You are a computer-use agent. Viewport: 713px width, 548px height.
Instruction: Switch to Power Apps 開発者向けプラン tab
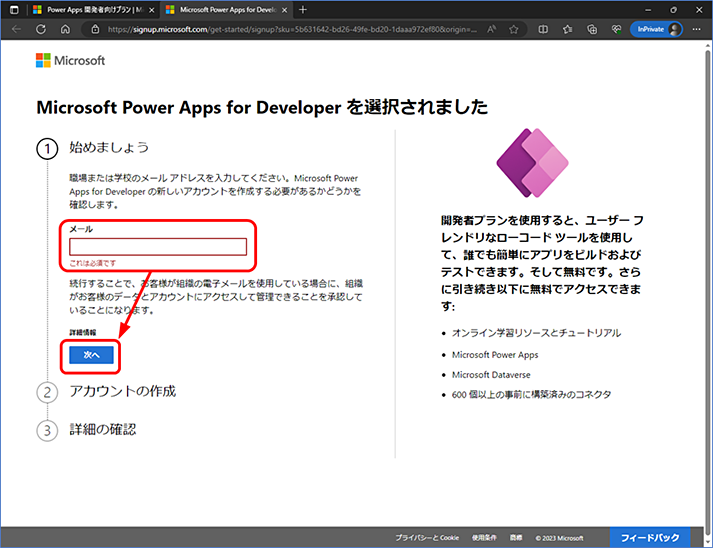click(95, 10)
